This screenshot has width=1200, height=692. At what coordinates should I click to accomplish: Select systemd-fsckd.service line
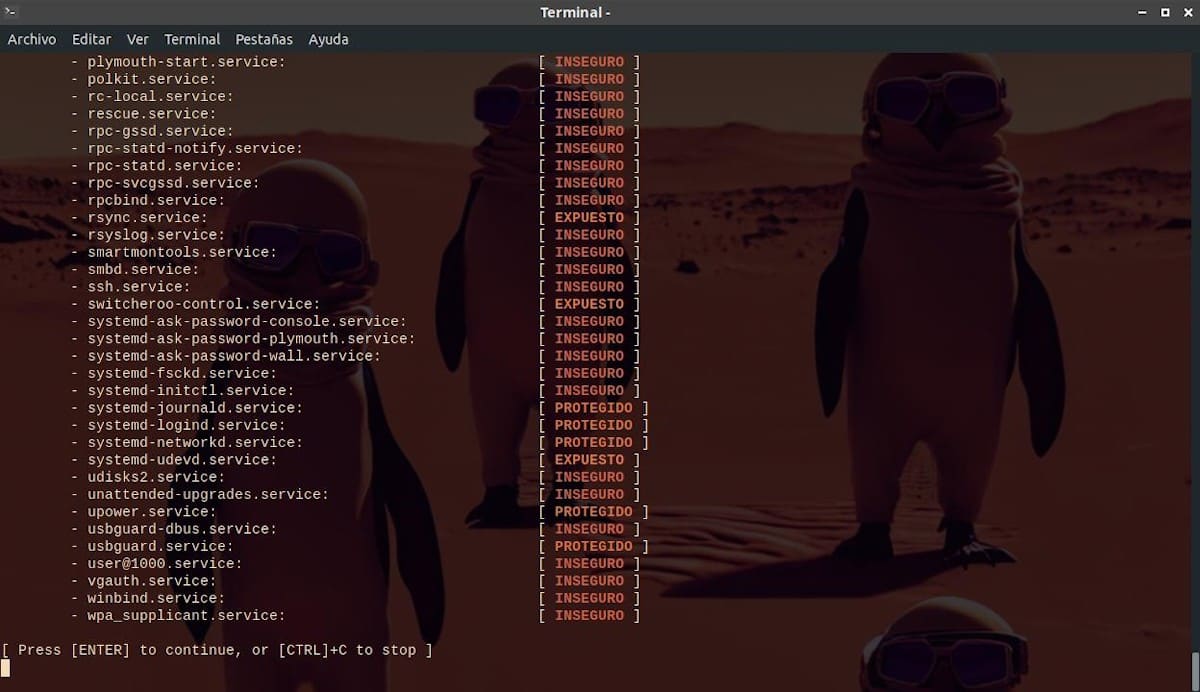coord(355,373)
